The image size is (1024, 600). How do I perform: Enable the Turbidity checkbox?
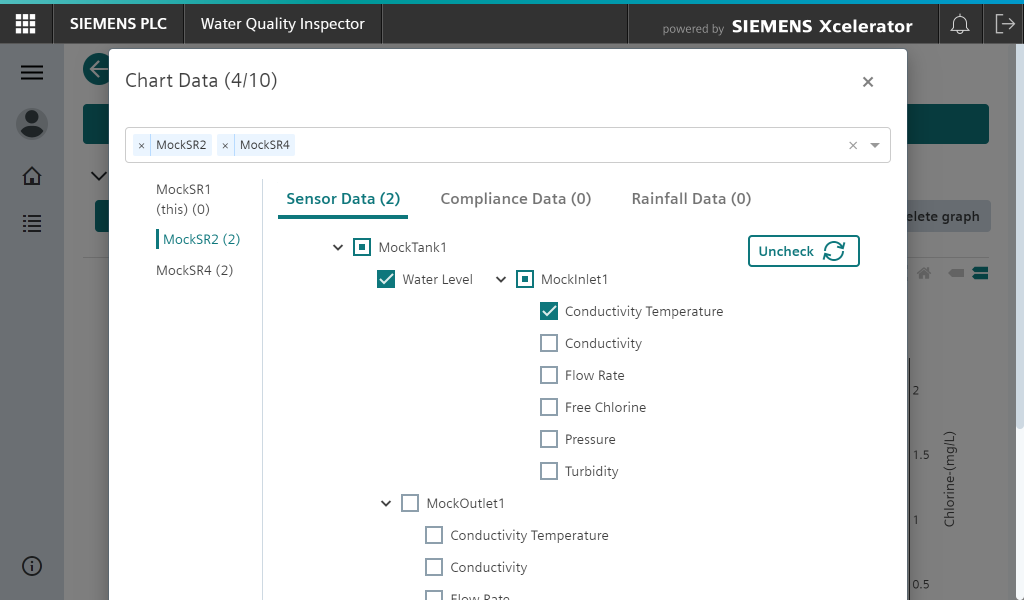pos(548,471)
